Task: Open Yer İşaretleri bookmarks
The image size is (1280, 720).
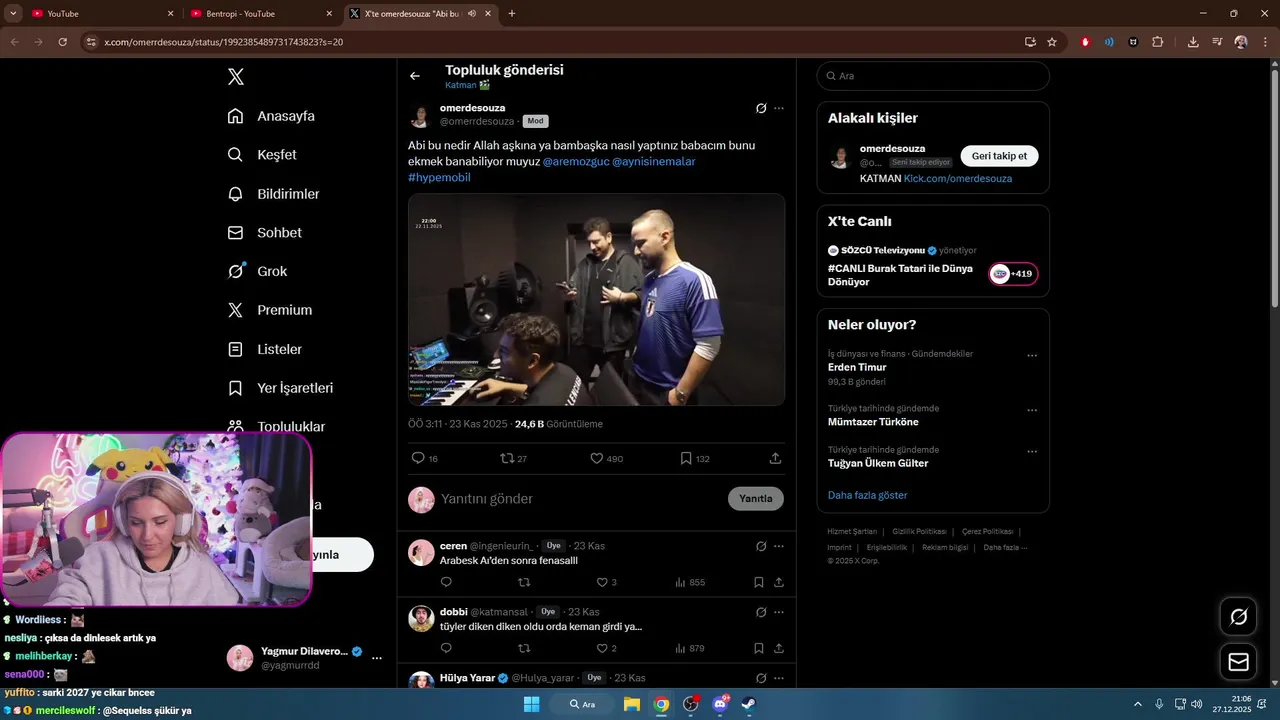Action: (280, 388)
